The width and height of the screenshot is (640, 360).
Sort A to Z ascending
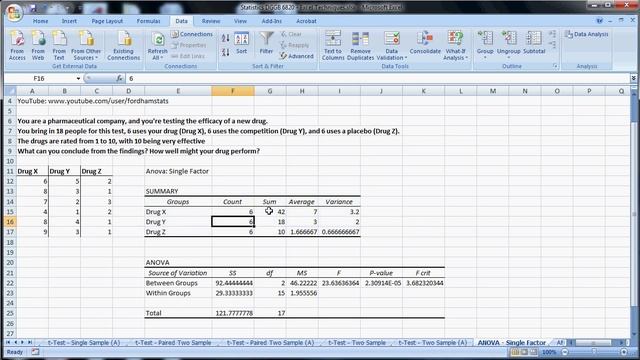point(225,38)
